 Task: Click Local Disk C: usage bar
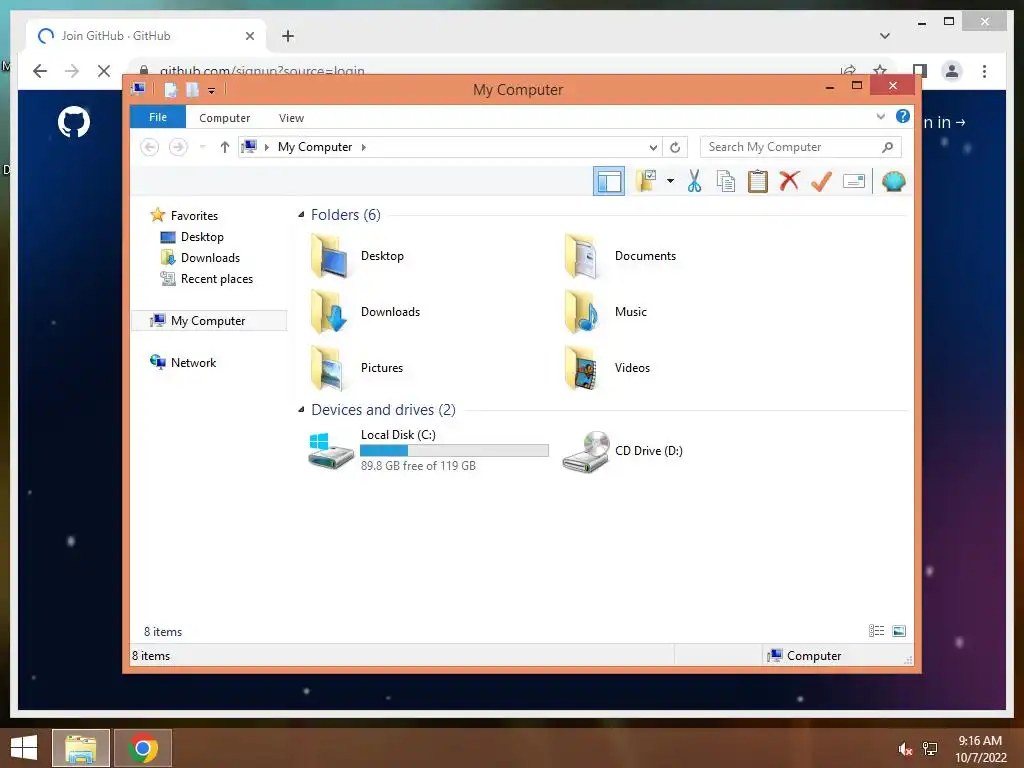454,451
